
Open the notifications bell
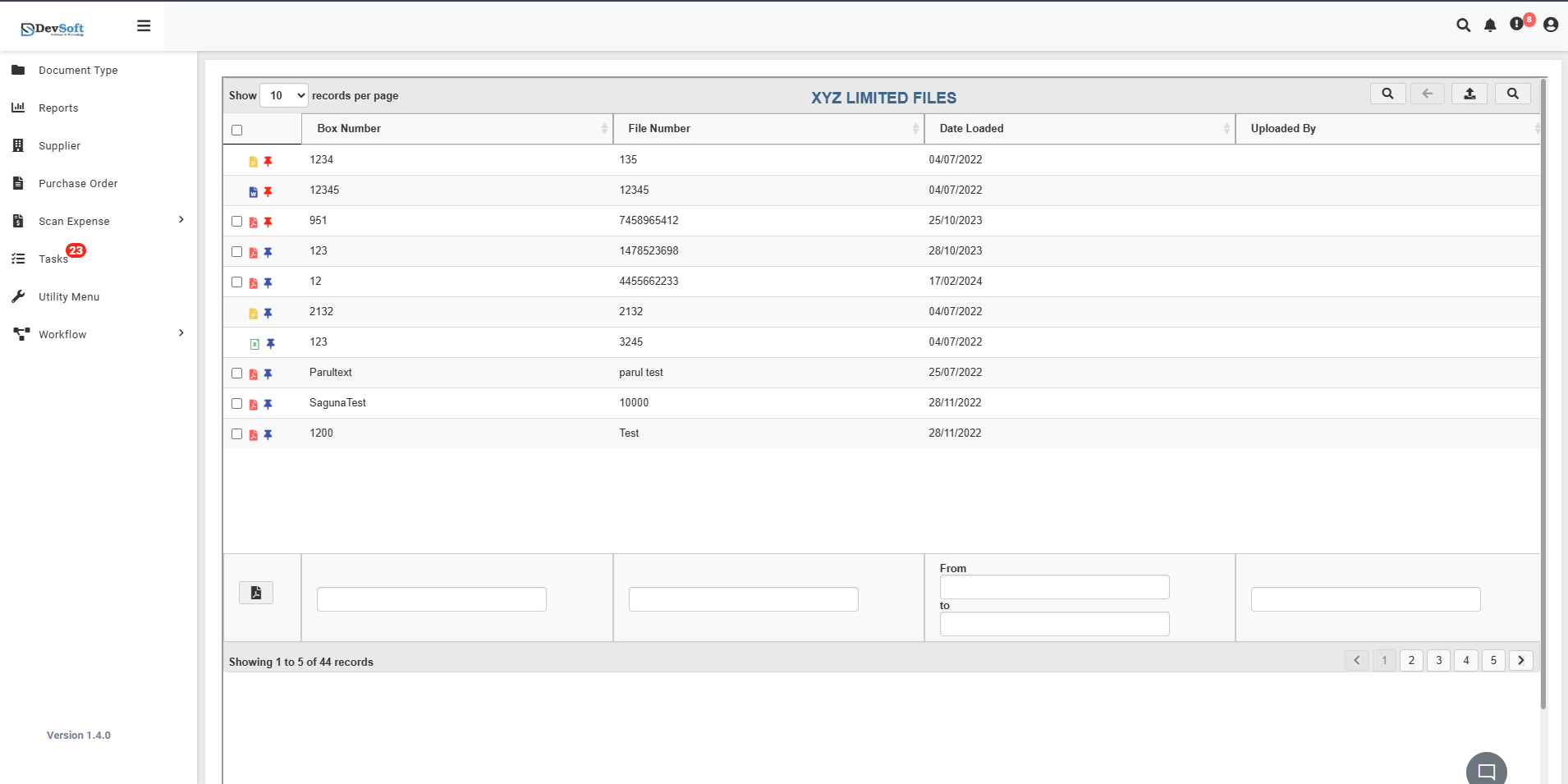1490,25
